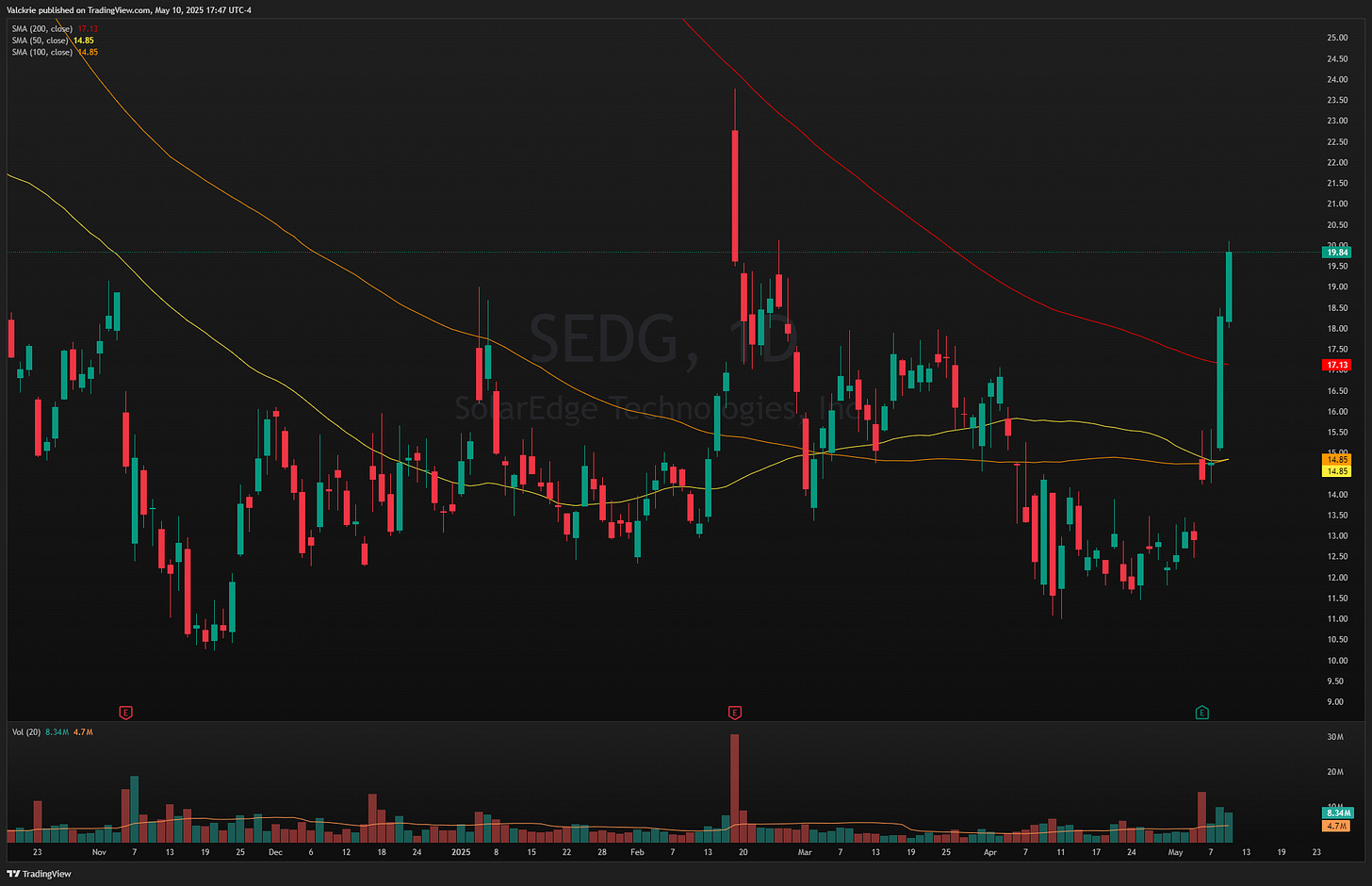Click the red earnings E marker near November

[125, 713]
